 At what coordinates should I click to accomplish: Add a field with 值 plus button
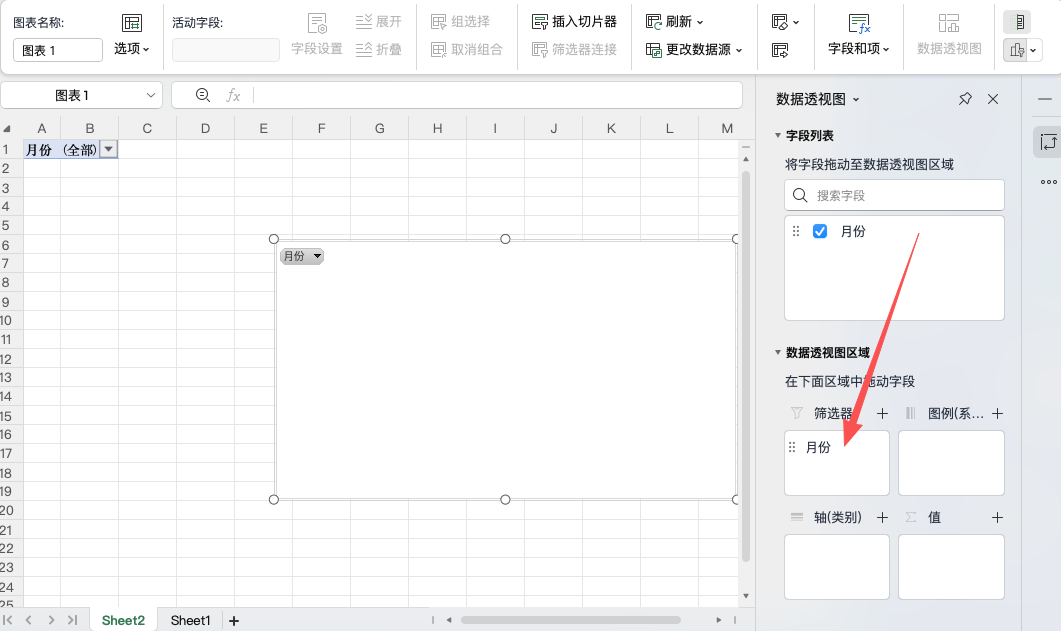(x=997, y=517)
